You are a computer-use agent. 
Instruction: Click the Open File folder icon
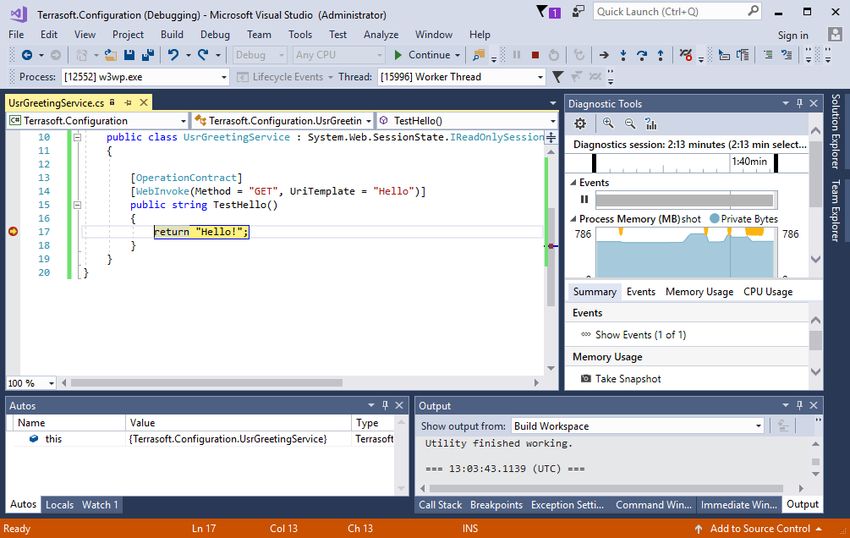tap(111, 55)
